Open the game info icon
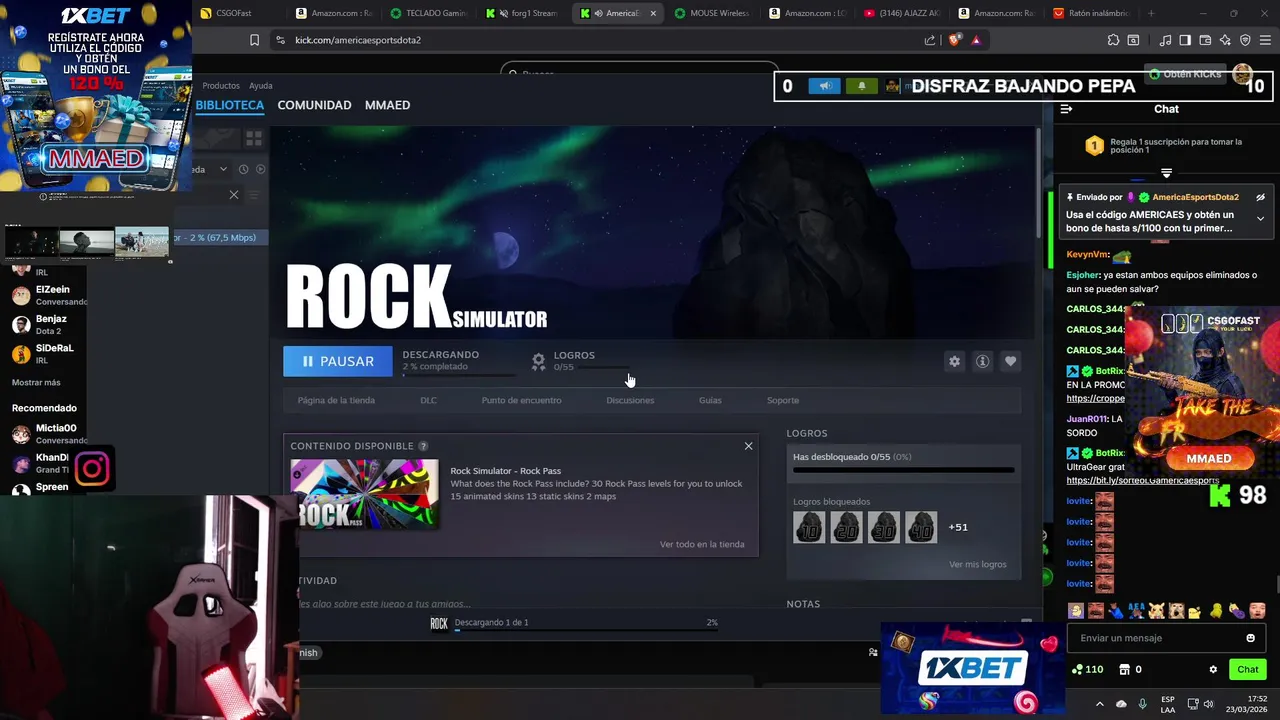This screenshot has width=1280, height=720. click(x=982, y=361)
